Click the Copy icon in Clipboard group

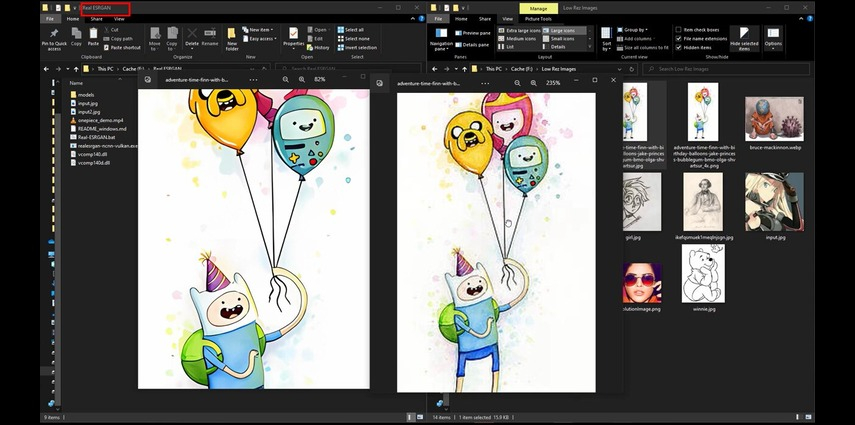point(76,34)
